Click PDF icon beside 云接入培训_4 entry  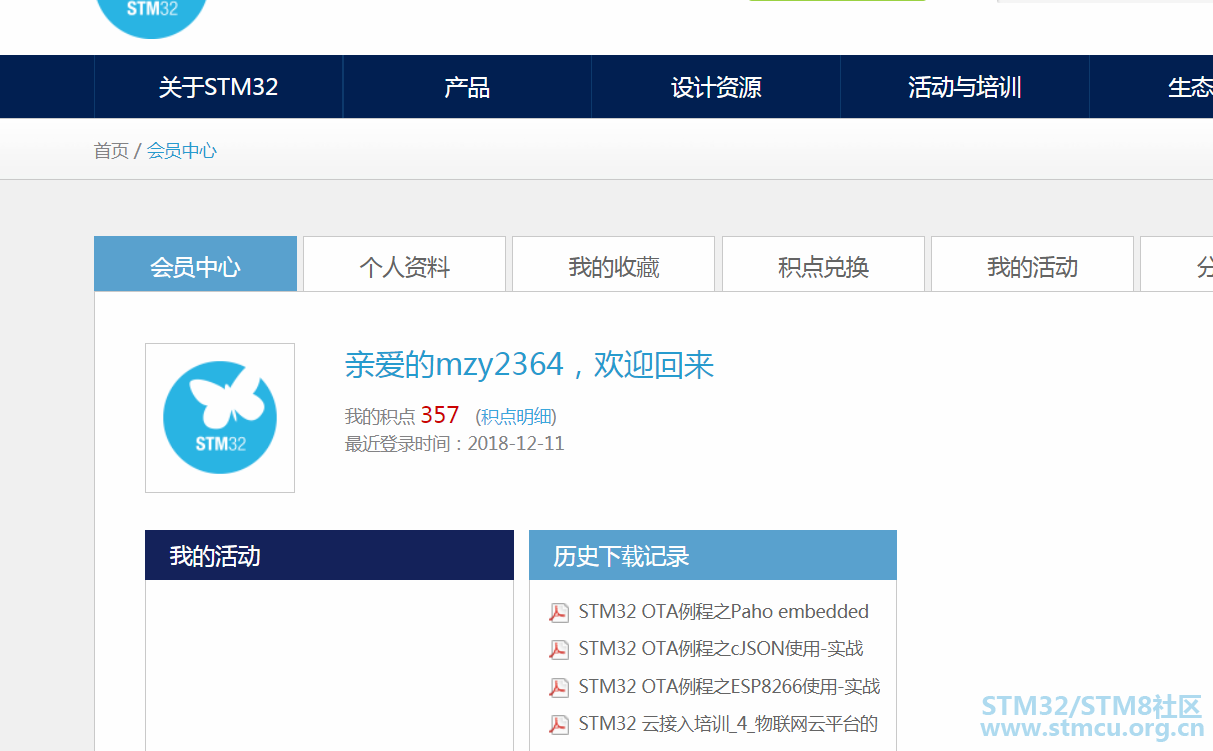559,724
